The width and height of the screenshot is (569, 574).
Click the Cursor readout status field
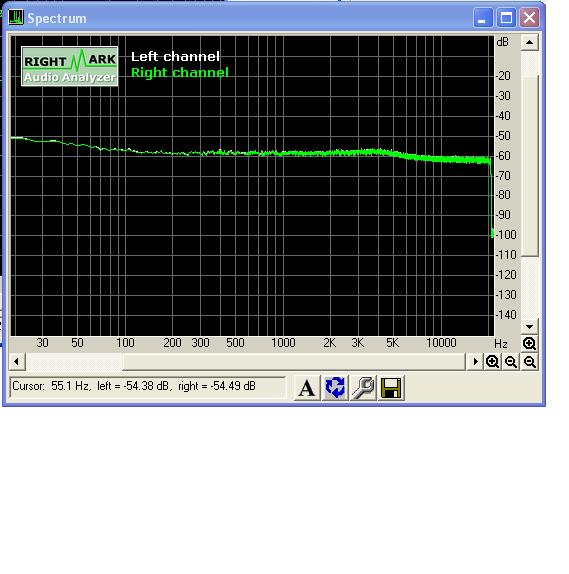(147, 387)
